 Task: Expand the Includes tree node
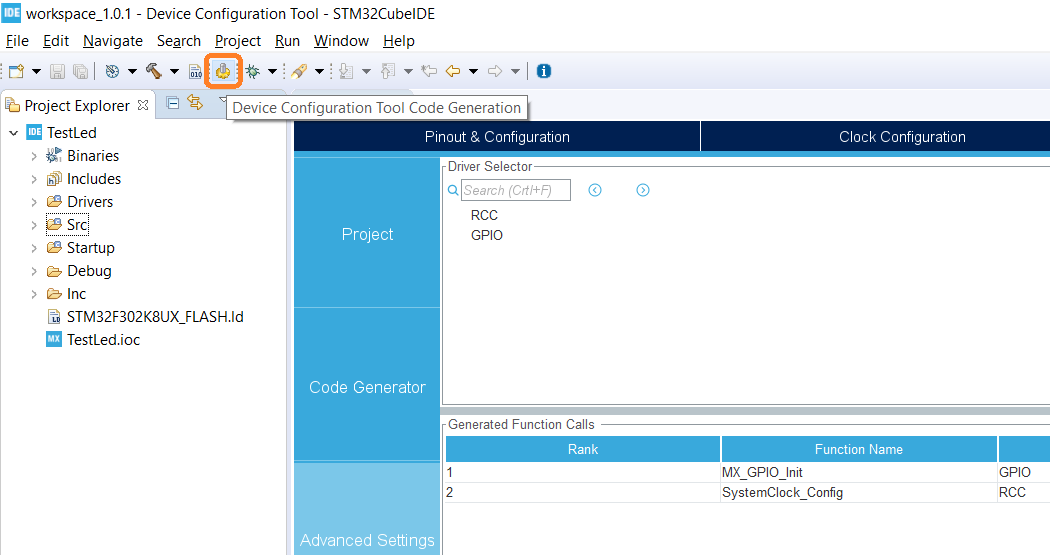click(33, 179)
